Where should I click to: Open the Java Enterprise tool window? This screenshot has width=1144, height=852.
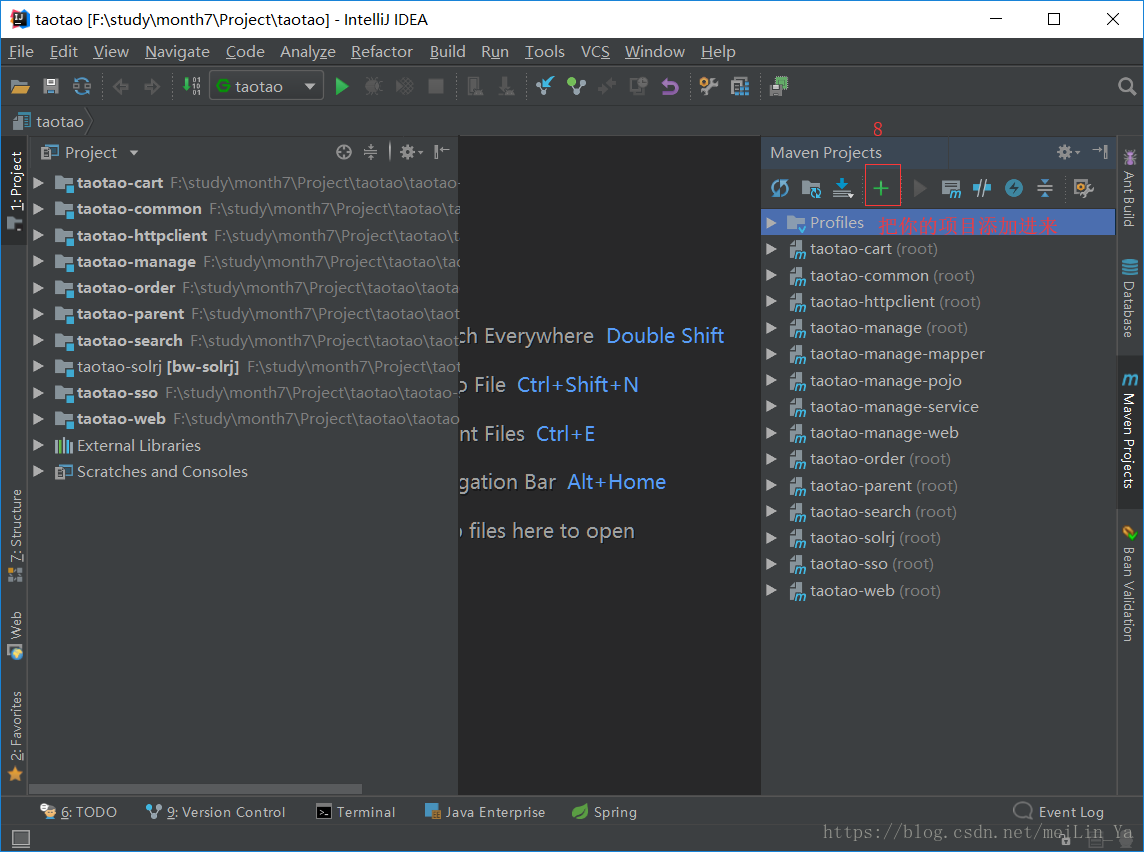[x=485, y=812]
